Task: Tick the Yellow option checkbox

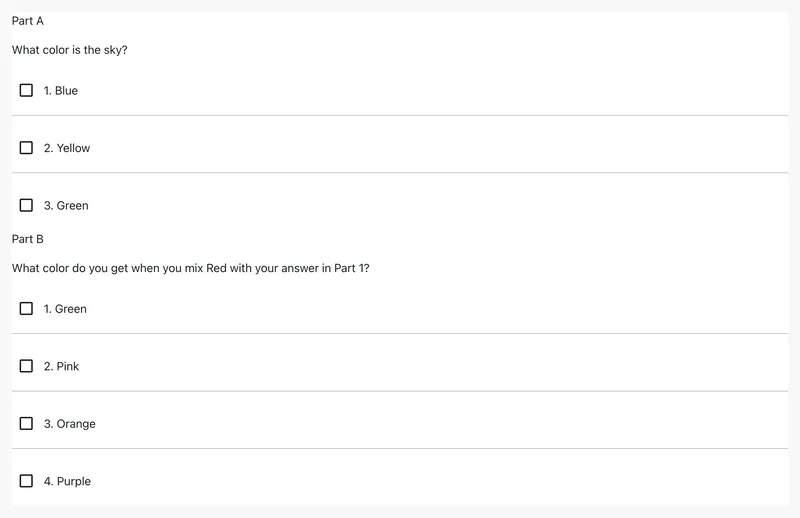Action: (x=26, y=148)
